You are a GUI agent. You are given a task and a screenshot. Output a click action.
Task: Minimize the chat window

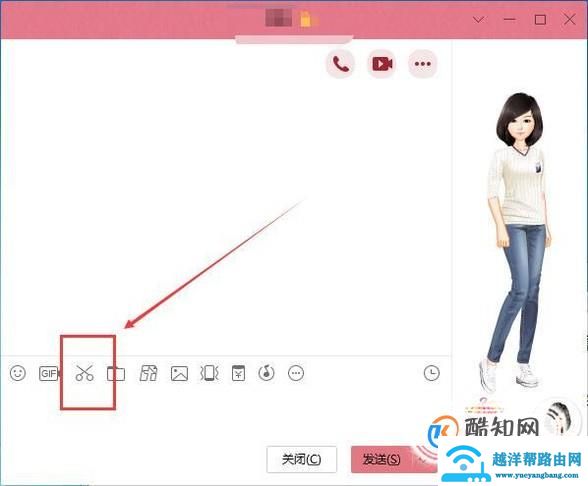coord(510,19)
